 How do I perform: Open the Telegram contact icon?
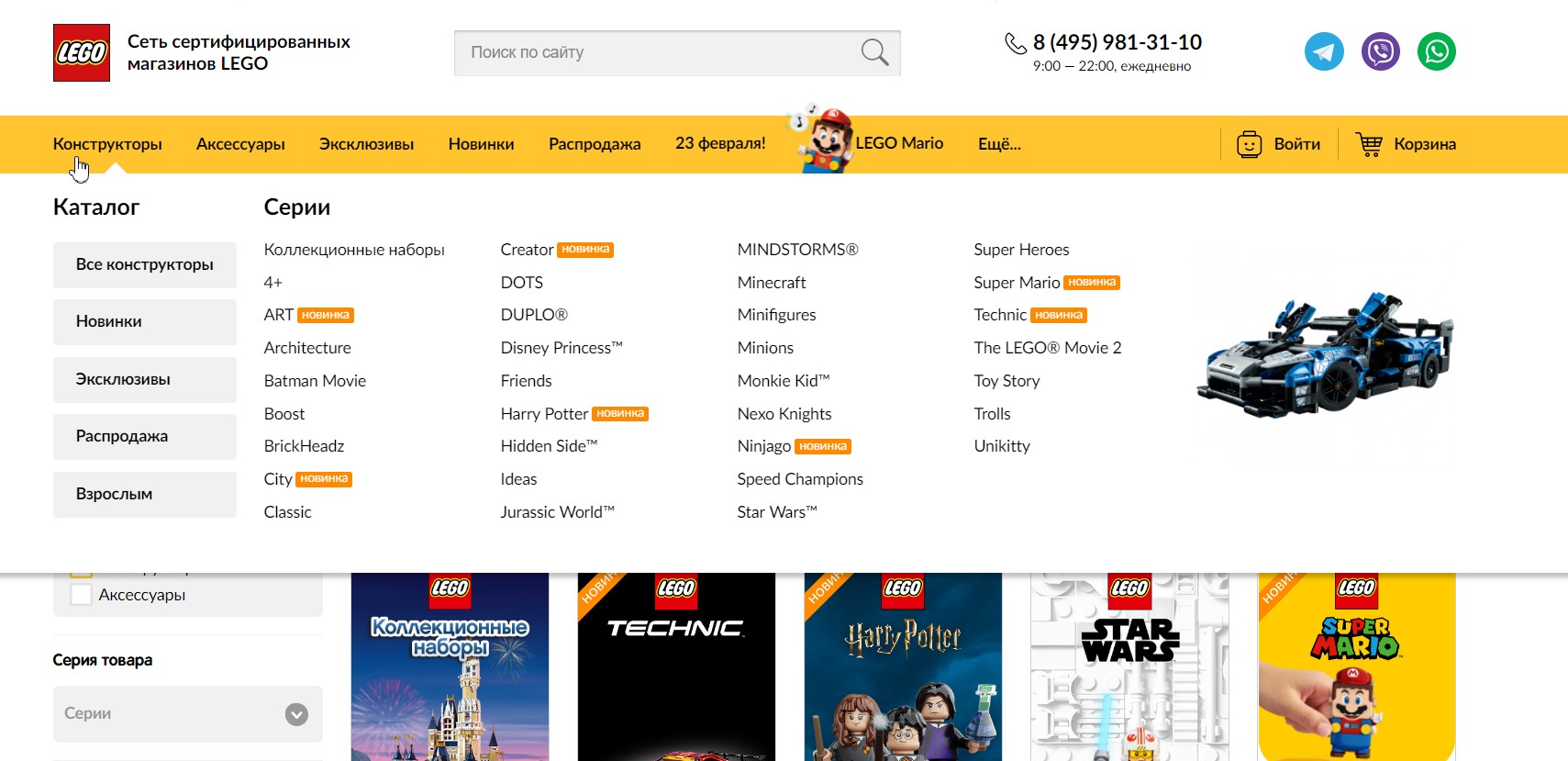click(1324, 51)
